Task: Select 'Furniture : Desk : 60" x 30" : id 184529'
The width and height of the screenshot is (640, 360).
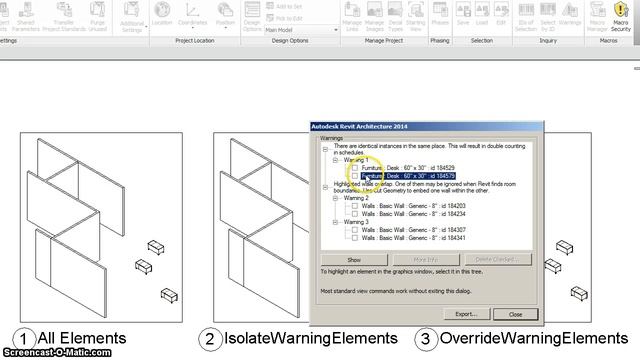Action: [408, 168]
